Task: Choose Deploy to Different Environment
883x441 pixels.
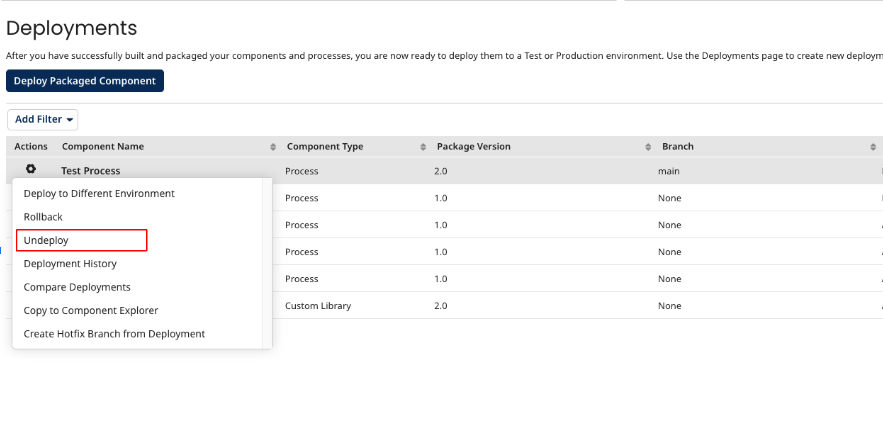Action: pyautogui.click(x=99, y=193)
